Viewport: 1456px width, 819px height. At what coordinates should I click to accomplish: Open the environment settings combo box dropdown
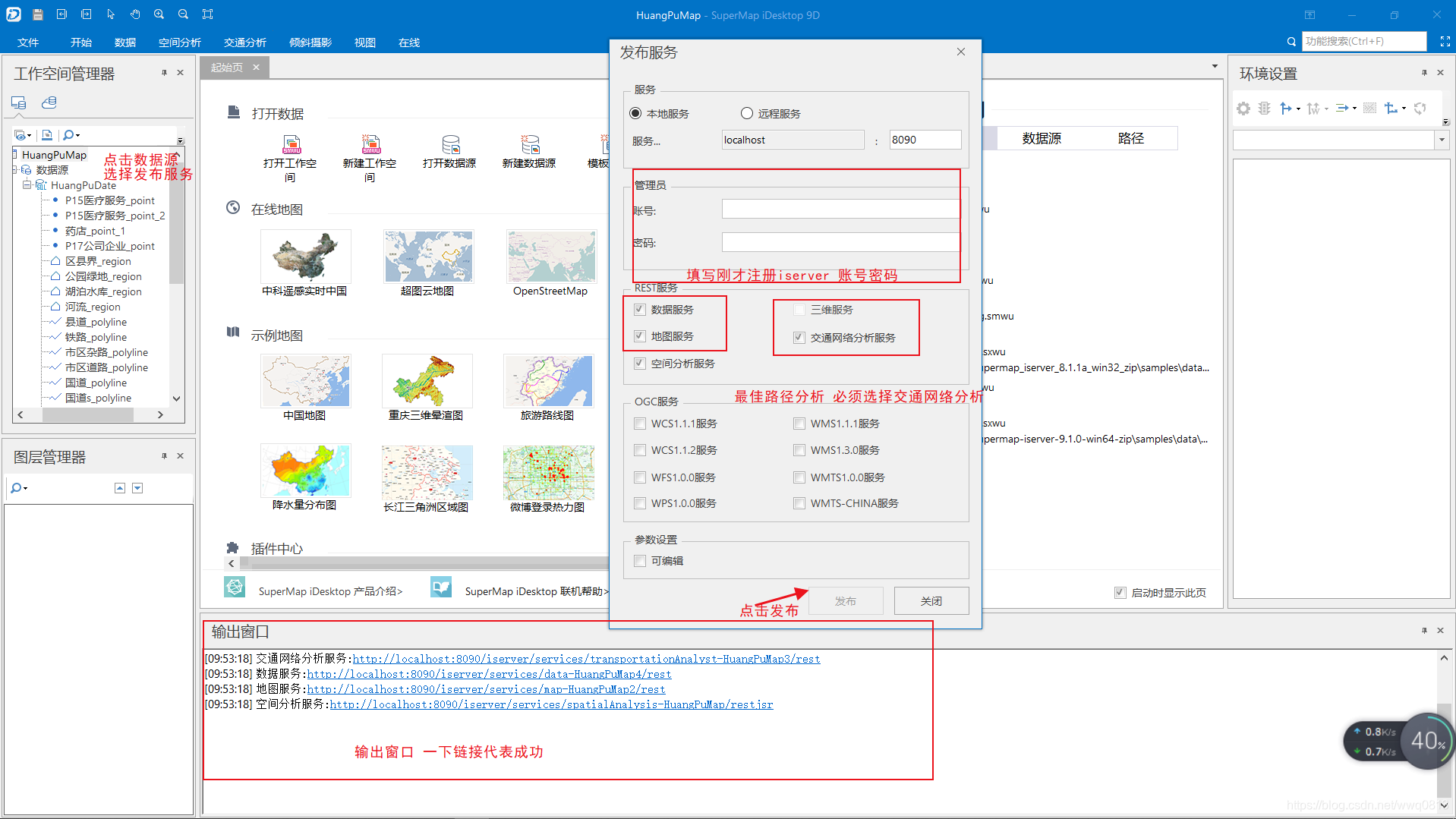click(1441, 140)
